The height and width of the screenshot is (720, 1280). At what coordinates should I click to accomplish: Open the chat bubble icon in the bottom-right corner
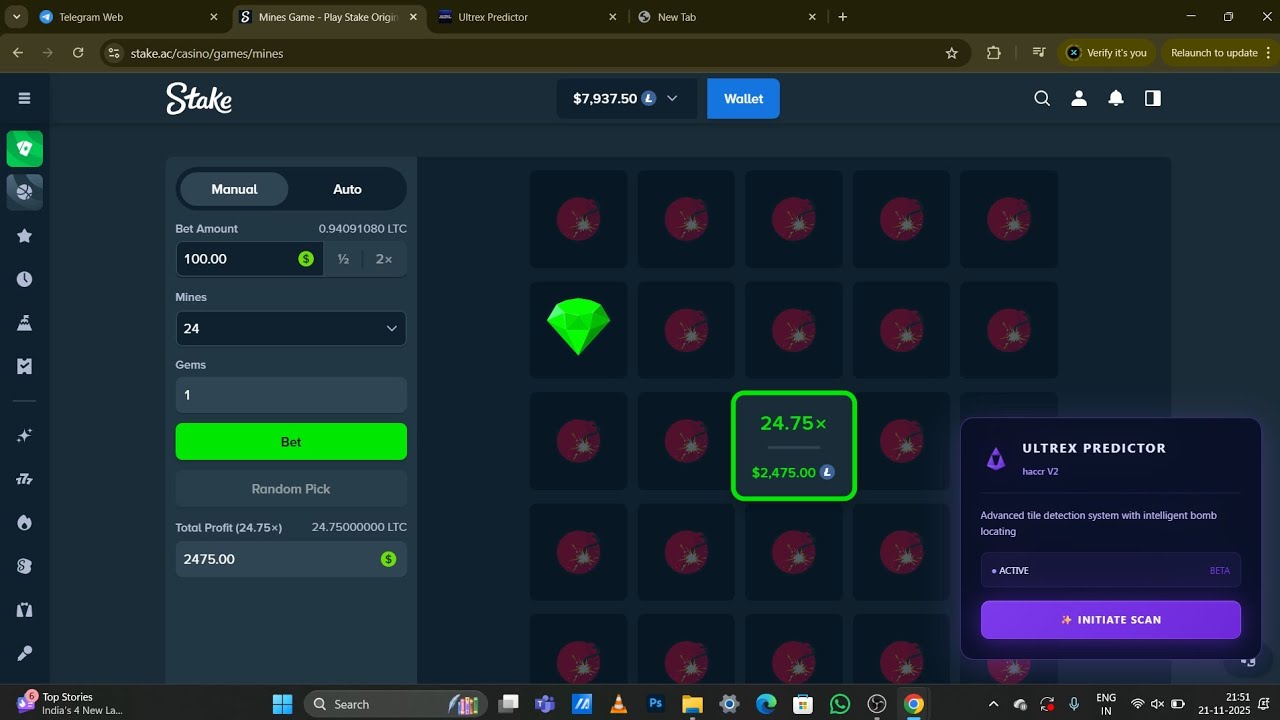click(1248, 661)
